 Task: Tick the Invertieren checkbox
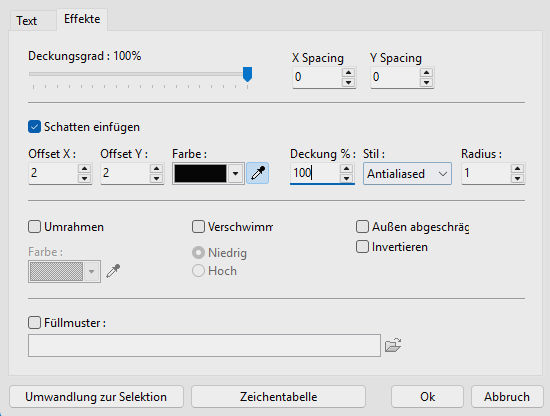[x=362, y=247]
